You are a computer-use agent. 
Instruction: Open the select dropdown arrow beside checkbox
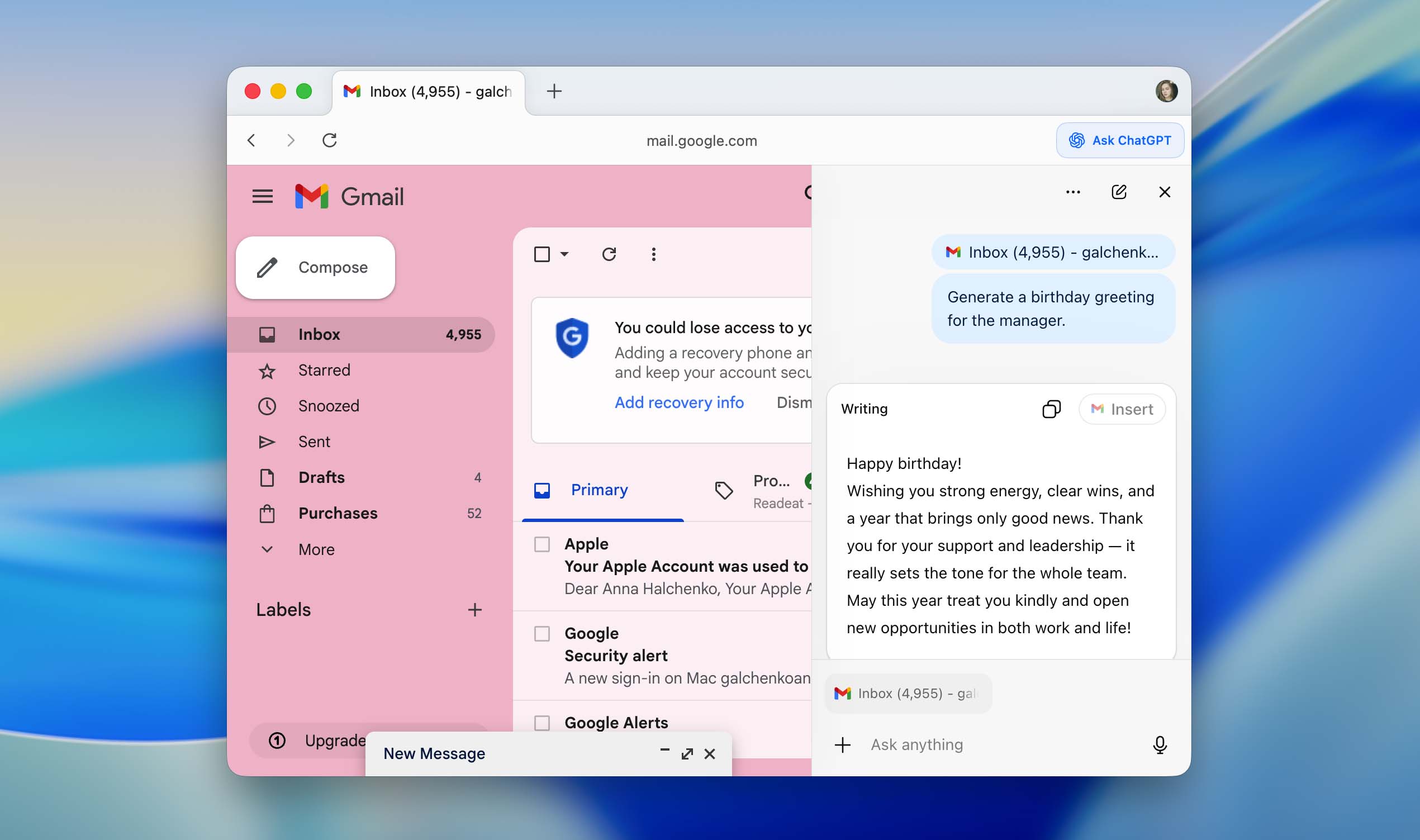coord(564,254)
